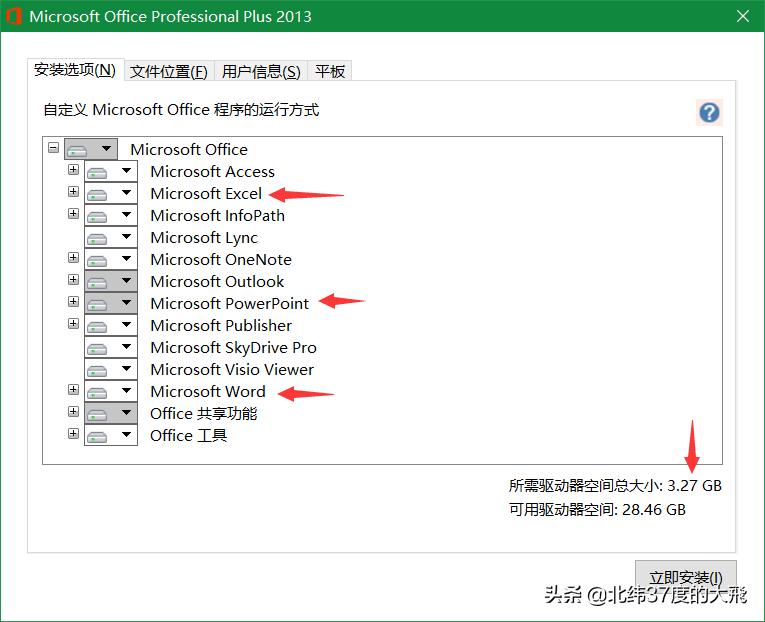Expand the Microsoft OneNote node
This screenshot has height=622, width=765.
[x=73, y=257]
